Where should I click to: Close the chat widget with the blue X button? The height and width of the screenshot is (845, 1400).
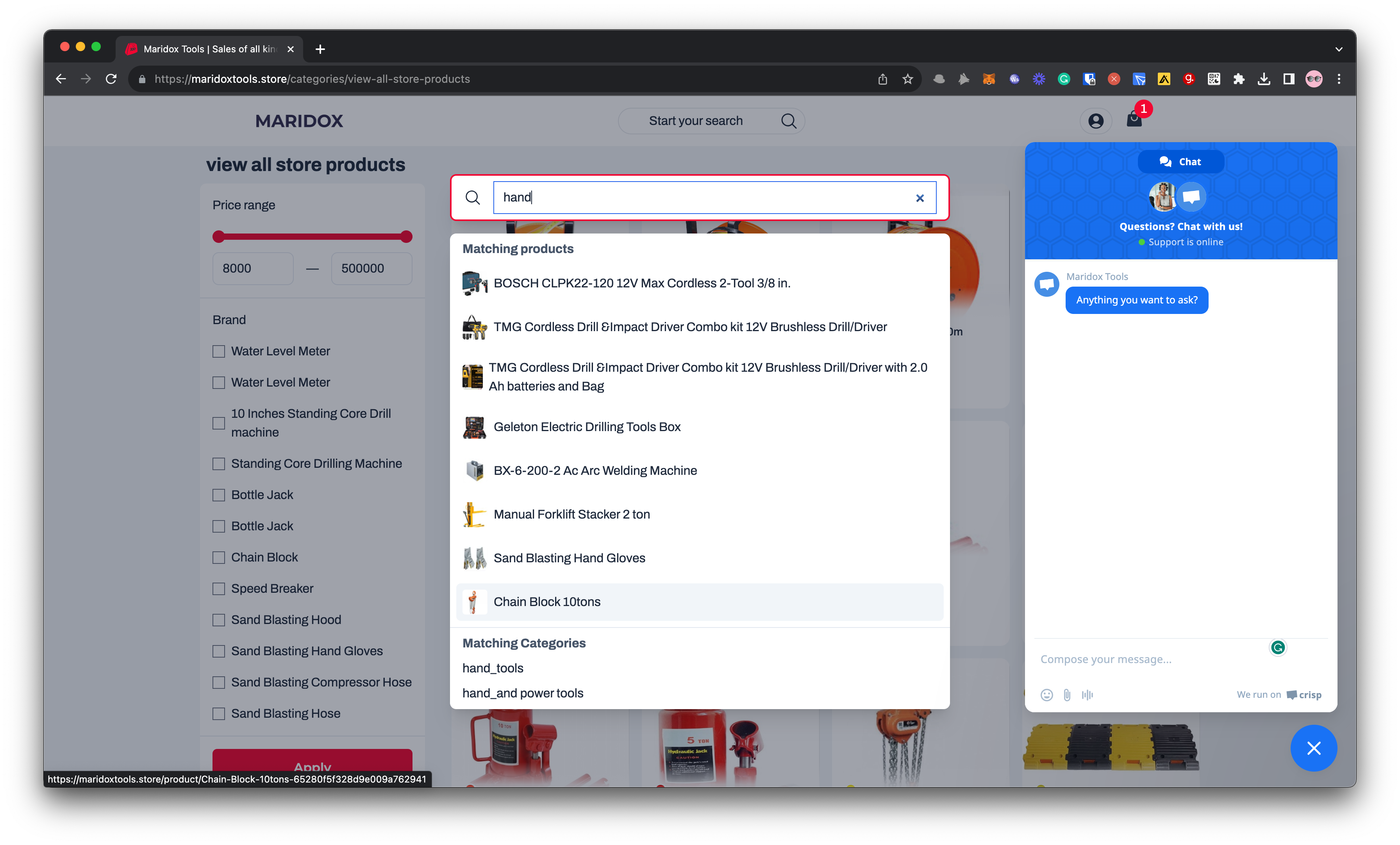point(1314,748)
